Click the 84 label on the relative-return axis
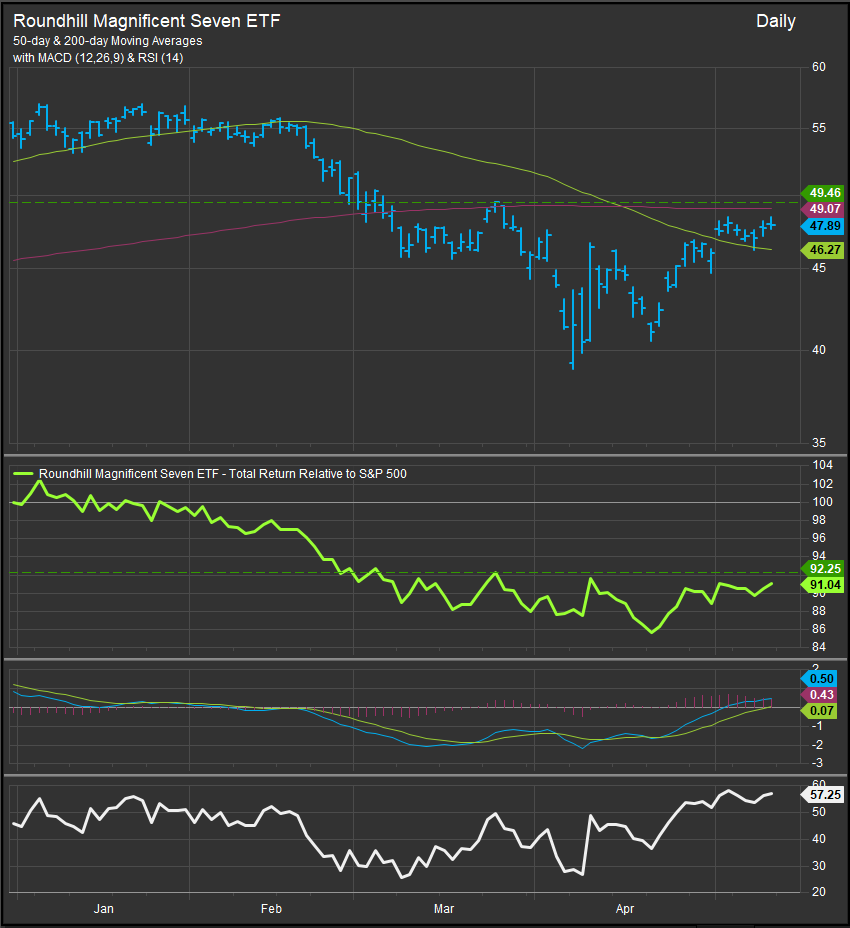The image size is (850, 928). [x=819, y=647]
